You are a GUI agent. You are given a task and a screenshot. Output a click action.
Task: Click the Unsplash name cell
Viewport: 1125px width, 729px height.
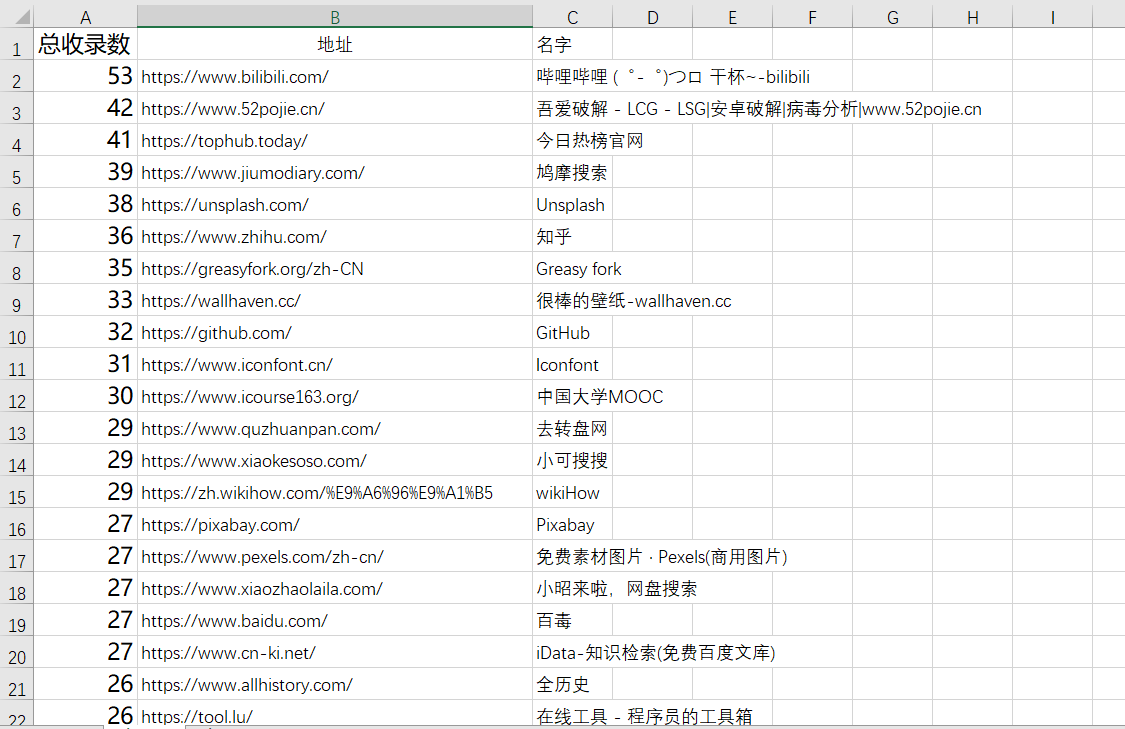pyautogui.click(x=573, y=204)
